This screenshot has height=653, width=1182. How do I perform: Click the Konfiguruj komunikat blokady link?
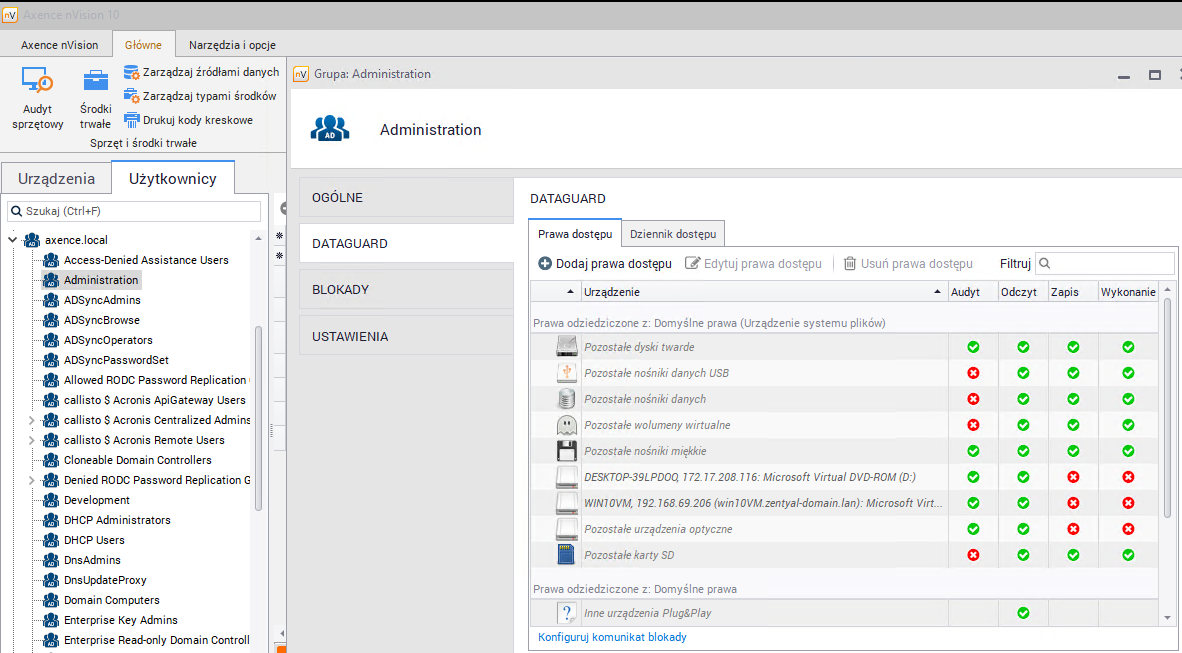click(611, 637)
